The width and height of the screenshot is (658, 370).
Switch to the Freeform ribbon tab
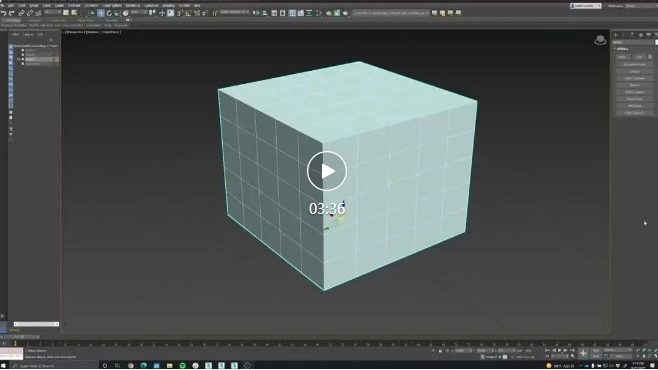(x=34, y=20)
